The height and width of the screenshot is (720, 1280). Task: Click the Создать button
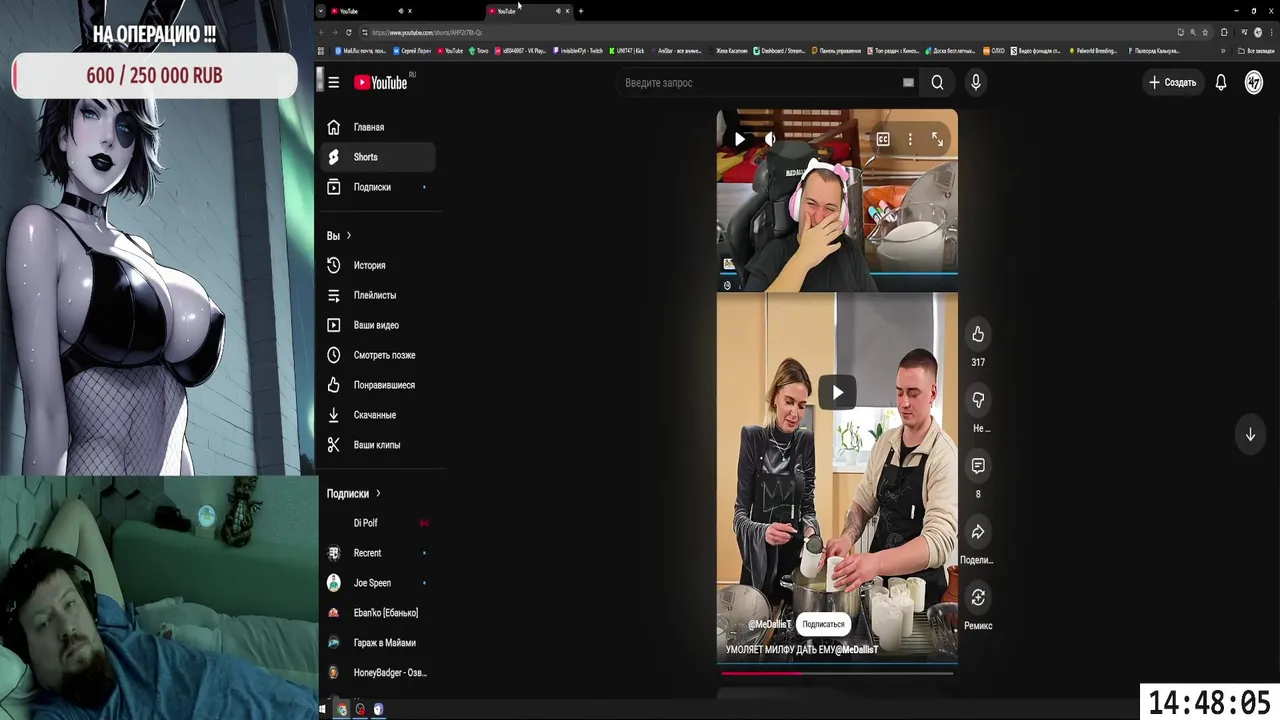1172,83
